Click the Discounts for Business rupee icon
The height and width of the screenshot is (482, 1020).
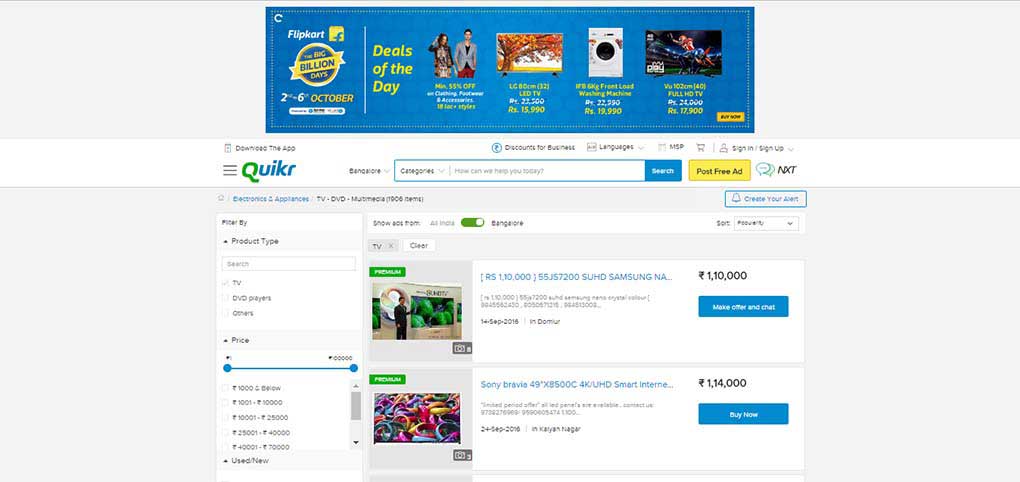(x=496, y=148)
